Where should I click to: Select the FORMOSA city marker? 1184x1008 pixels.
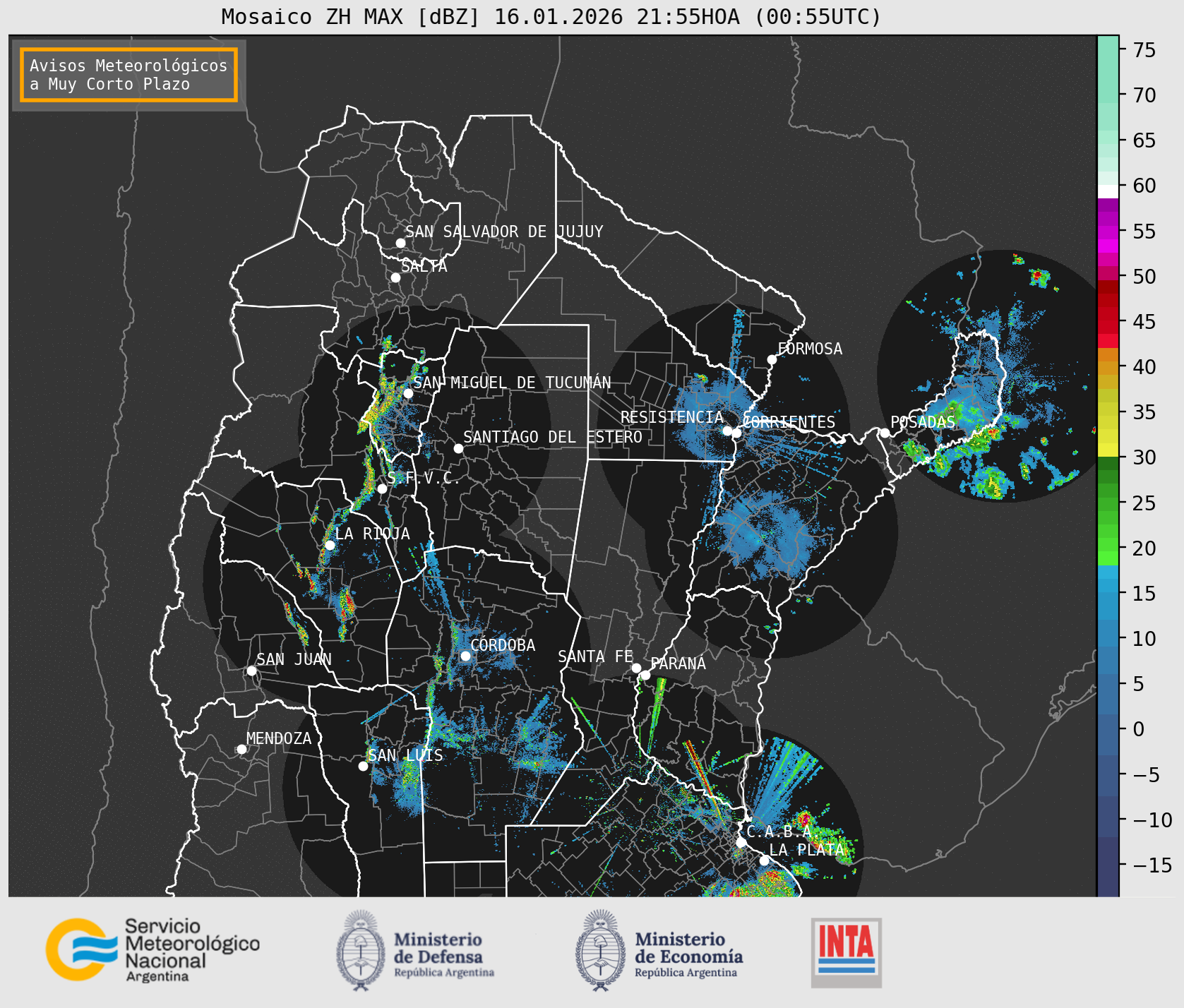(772, 359)
